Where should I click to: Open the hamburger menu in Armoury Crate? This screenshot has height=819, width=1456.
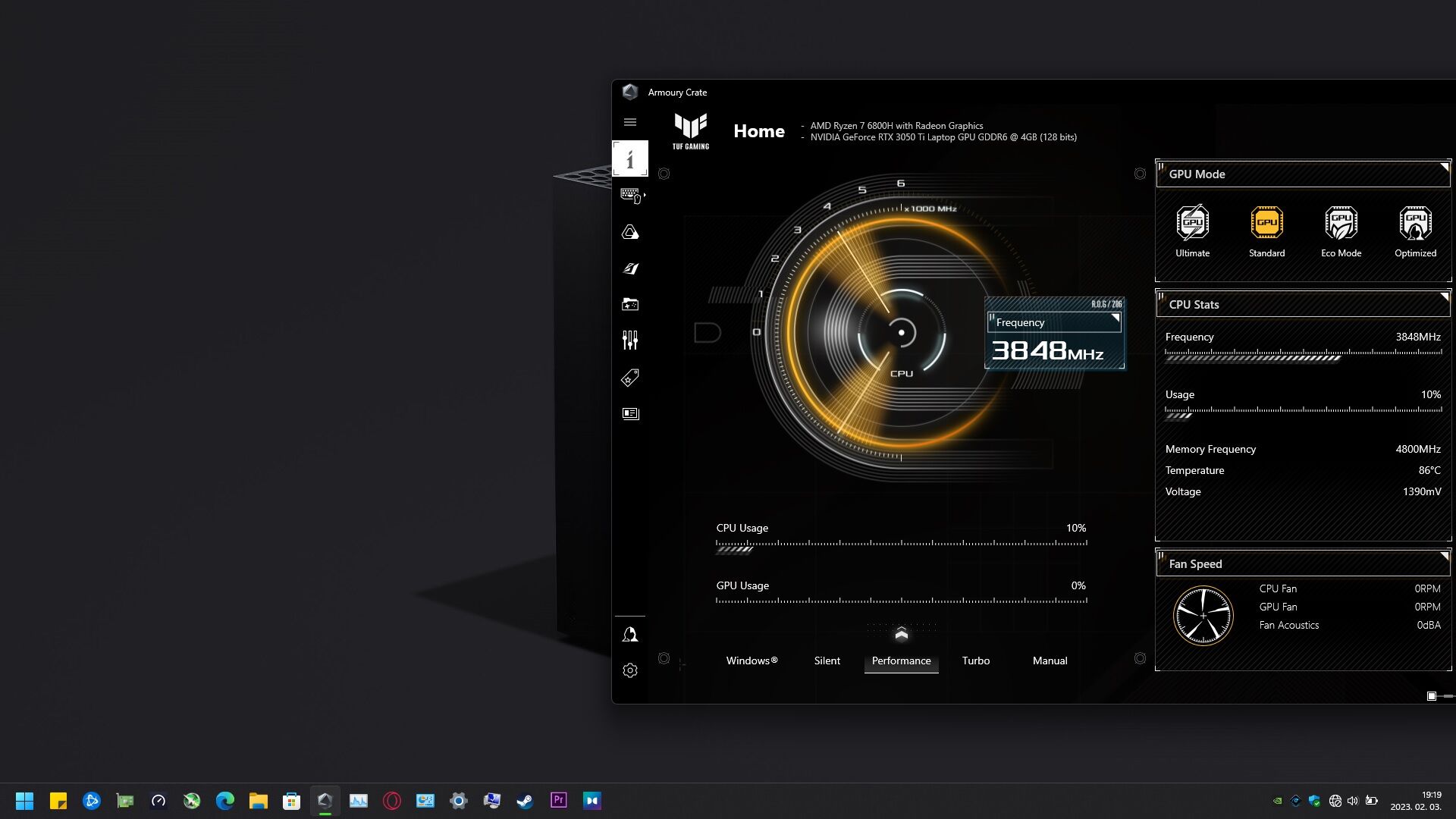(629, 122)
